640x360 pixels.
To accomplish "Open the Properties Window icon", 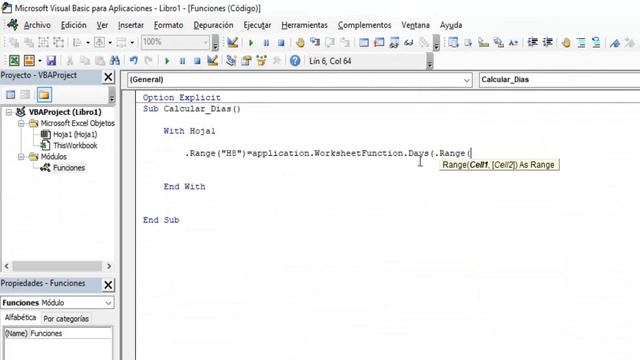I will 246,61.
